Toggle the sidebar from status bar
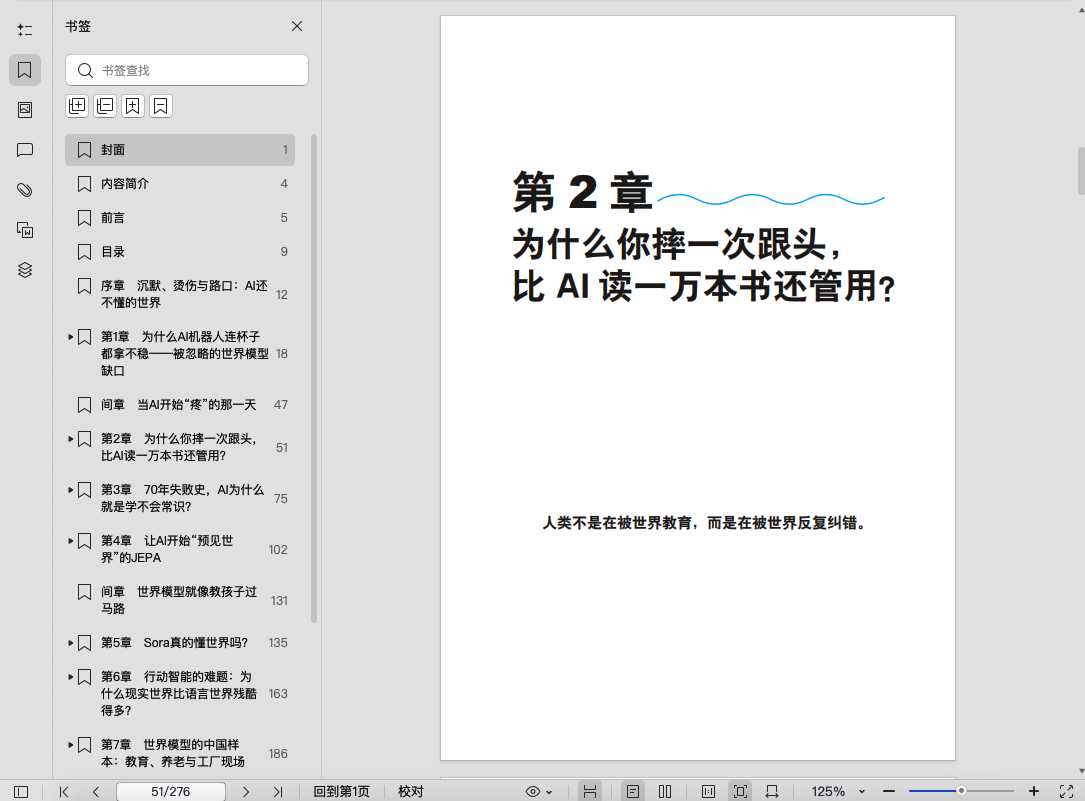This screenshot has width=1085, height=801. pos(21,791)
